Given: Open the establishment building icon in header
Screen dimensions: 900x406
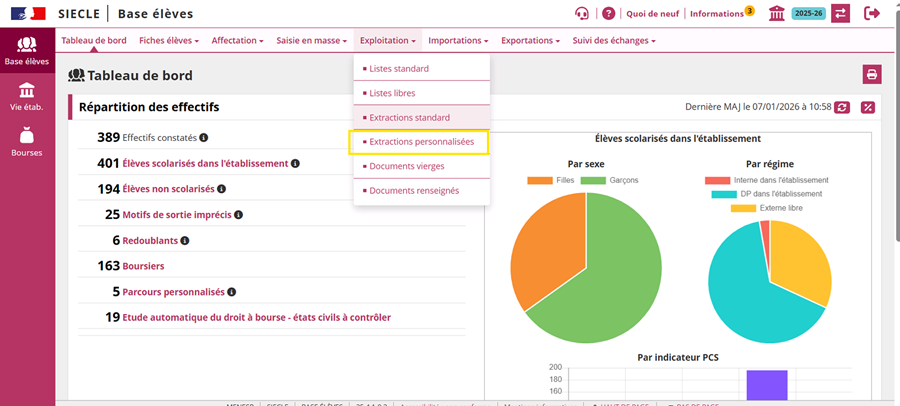Looking at the screenshot, I should point(777,13).
